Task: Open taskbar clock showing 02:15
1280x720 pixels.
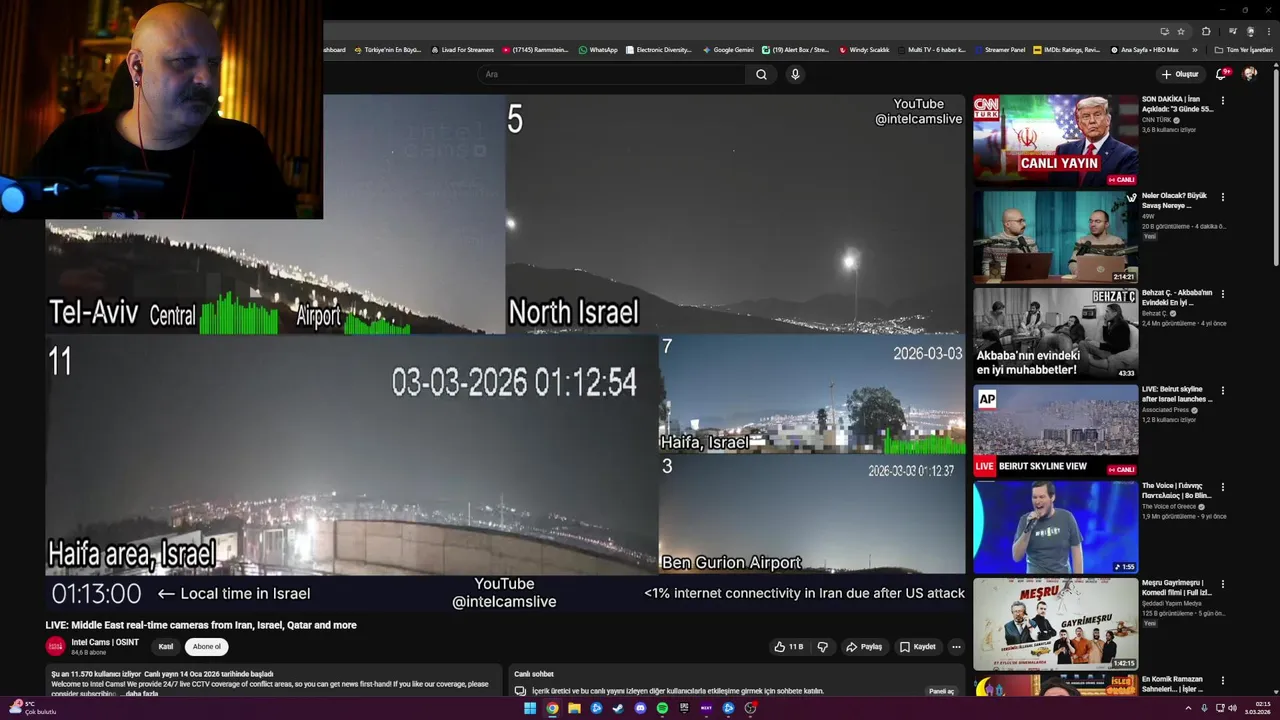Action: 1260,708
